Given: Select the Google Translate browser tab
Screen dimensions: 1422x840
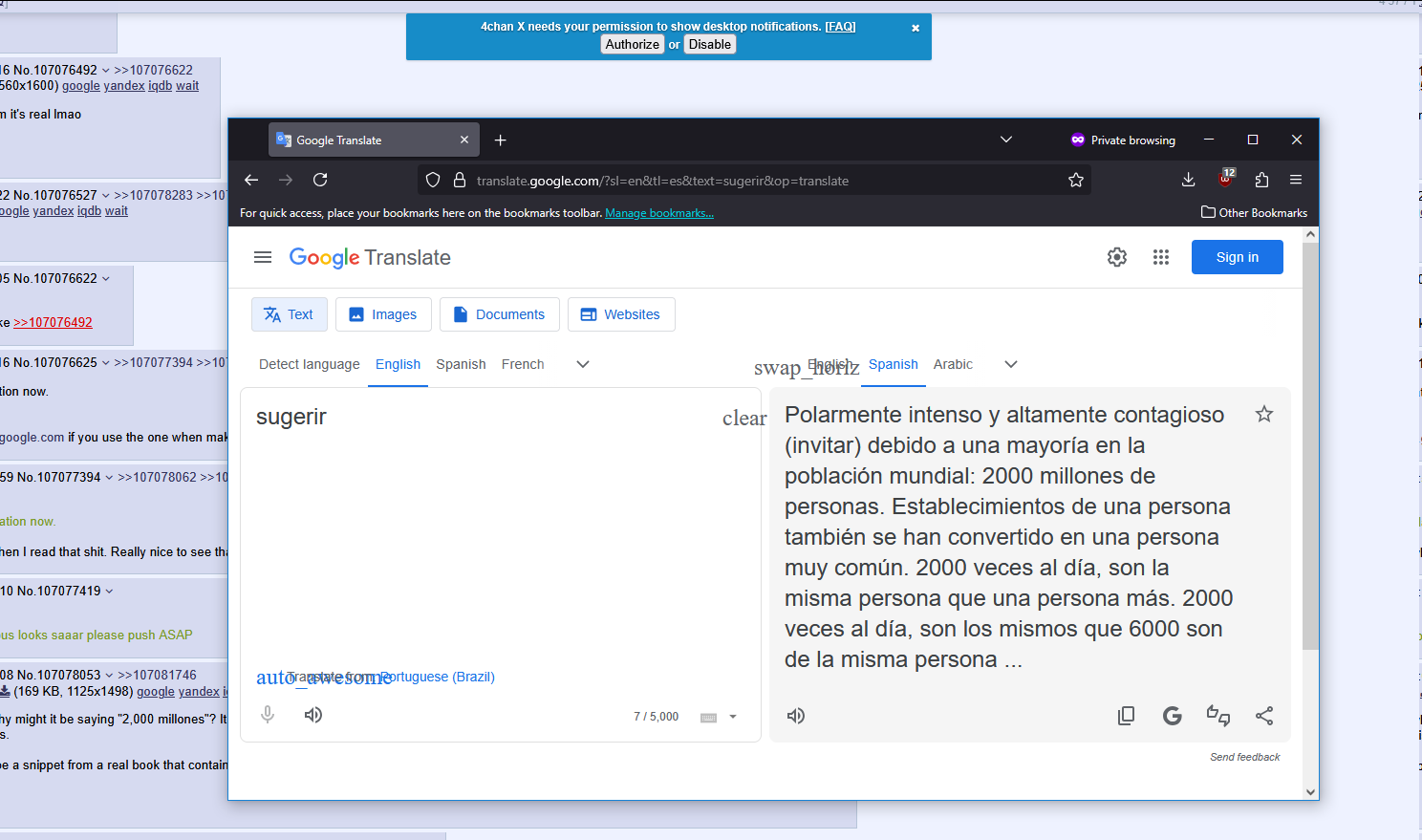Looking at the screenshot, I should click(374, 140).
